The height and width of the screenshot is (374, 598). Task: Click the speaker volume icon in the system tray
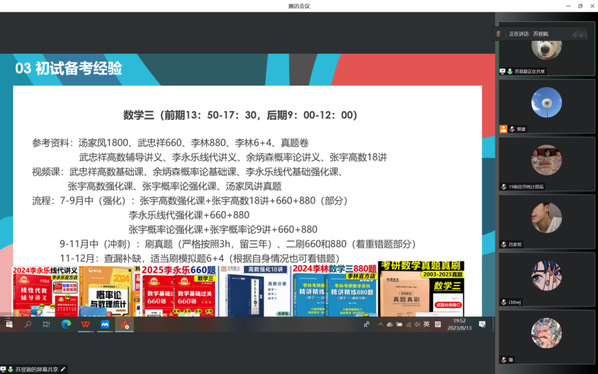417,324
